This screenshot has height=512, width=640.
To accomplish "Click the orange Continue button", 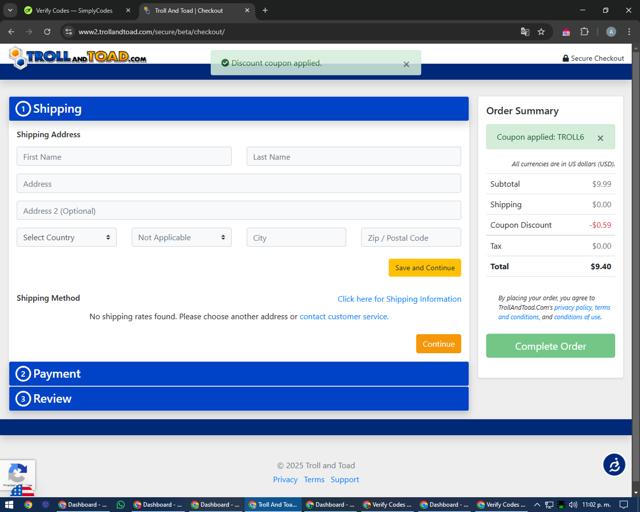I will (439, 344).
